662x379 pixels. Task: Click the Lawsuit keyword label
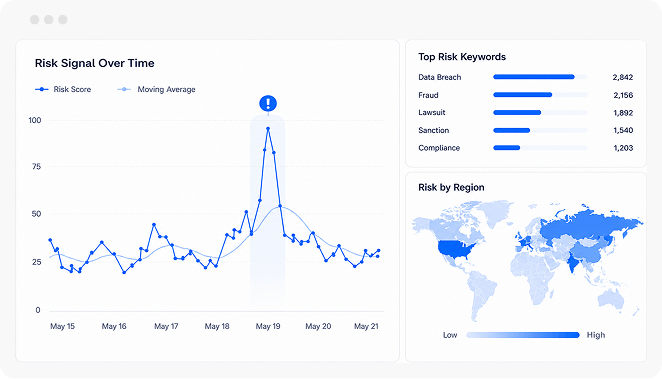[431, 112]
